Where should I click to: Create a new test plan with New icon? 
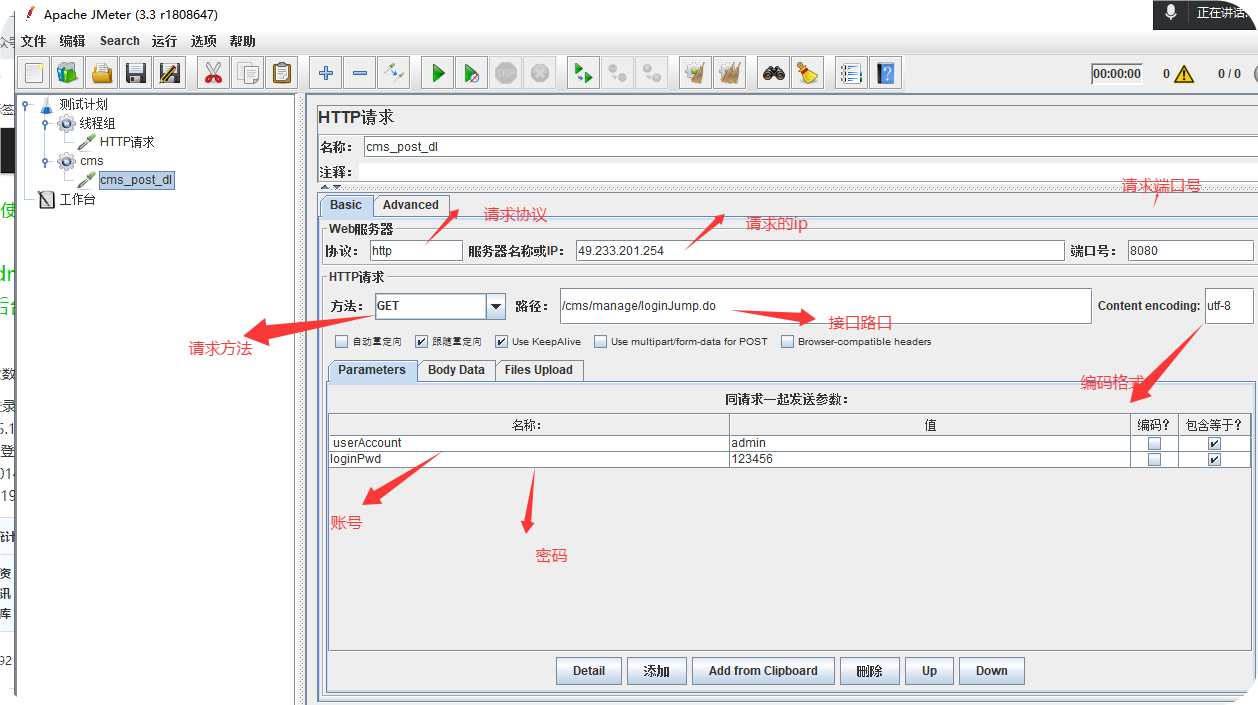pyautogui.click(x=35, y=73)
